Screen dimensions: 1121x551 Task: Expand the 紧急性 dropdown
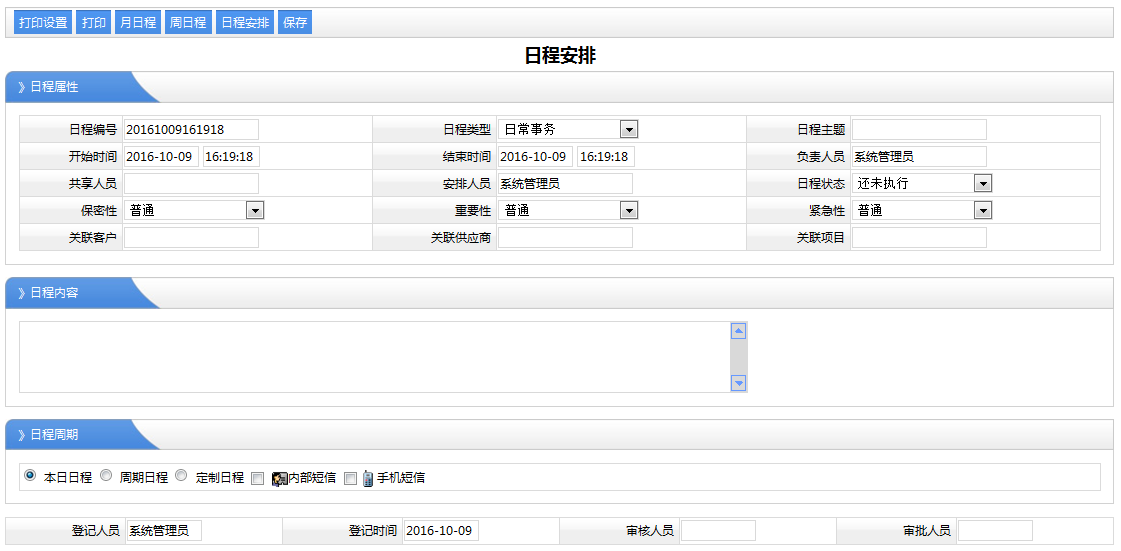click(982, 210)
